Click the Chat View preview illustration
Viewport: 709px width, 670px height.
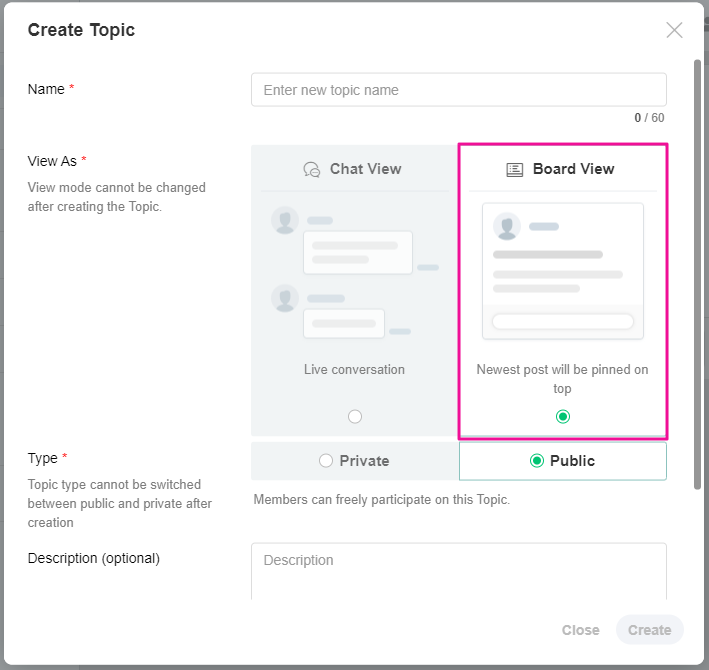tap(354, 272)
